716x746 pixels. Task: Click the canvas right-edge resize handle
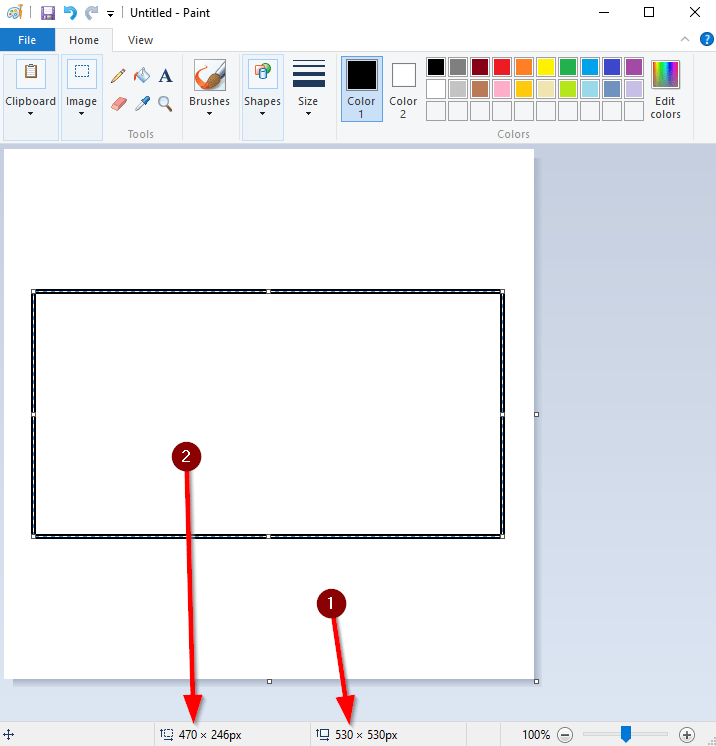coord(537,414)
